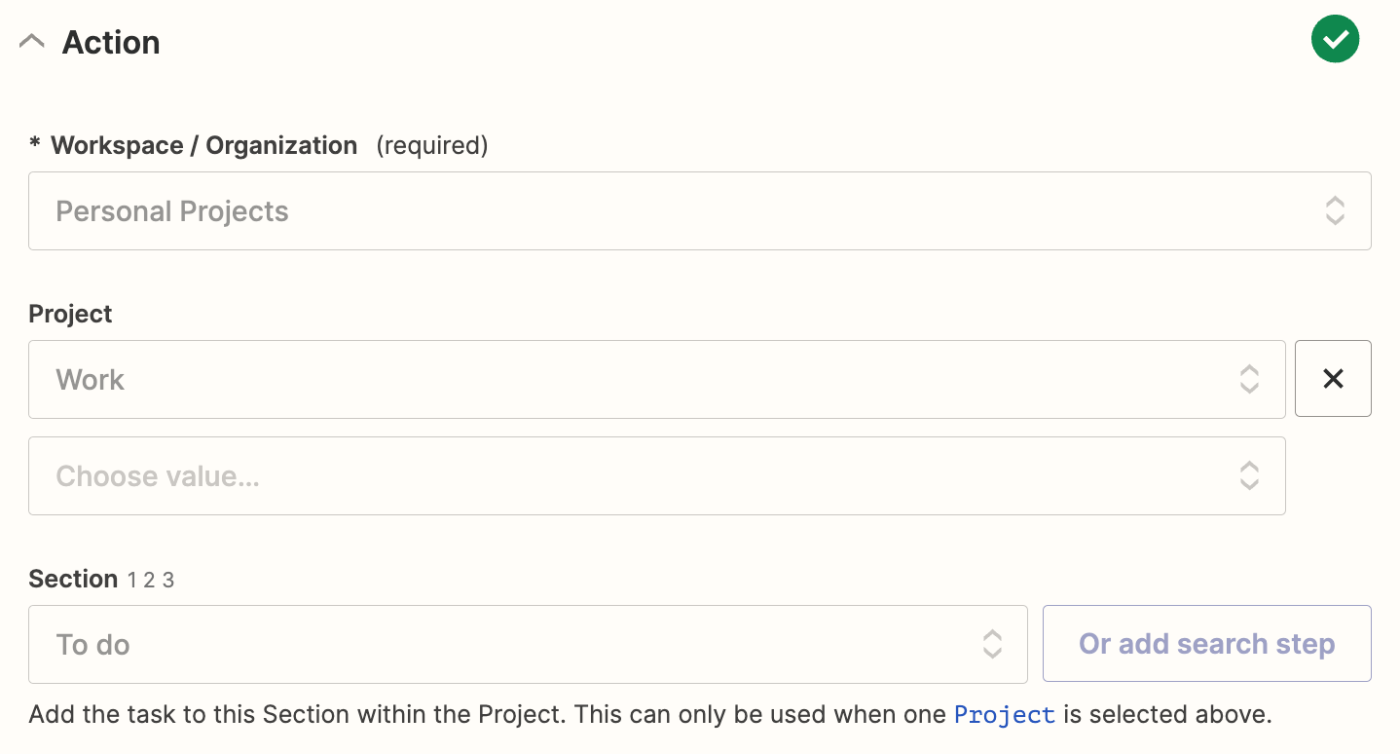Click the green checkmark status icon
The height and width of the screenshot is (754, 1400).
pos(1335,40)
